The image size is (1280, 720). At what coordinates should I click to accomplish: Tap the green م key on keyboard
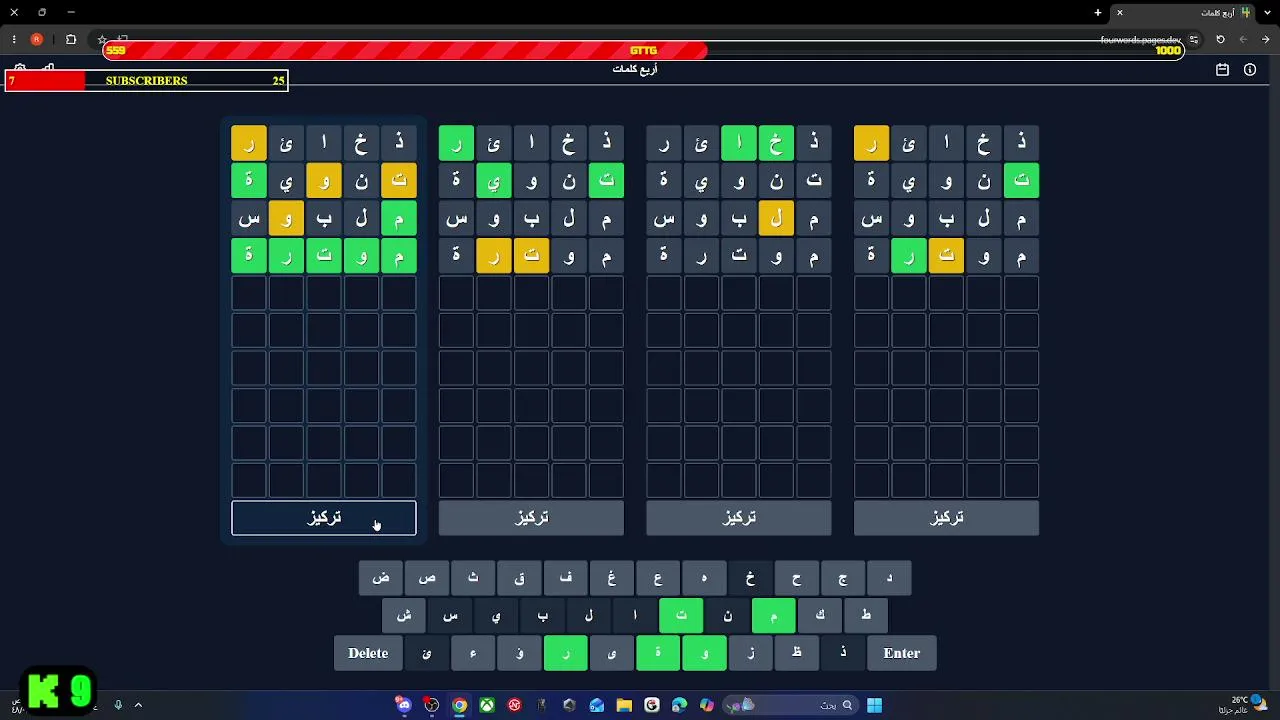[x=773, y=615]
